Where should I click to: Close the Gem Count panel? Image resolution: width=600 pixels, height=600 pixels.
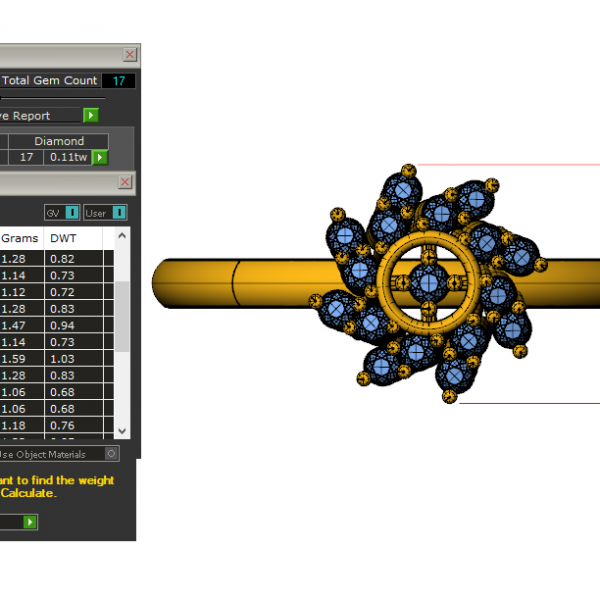[x=130, y=54]
